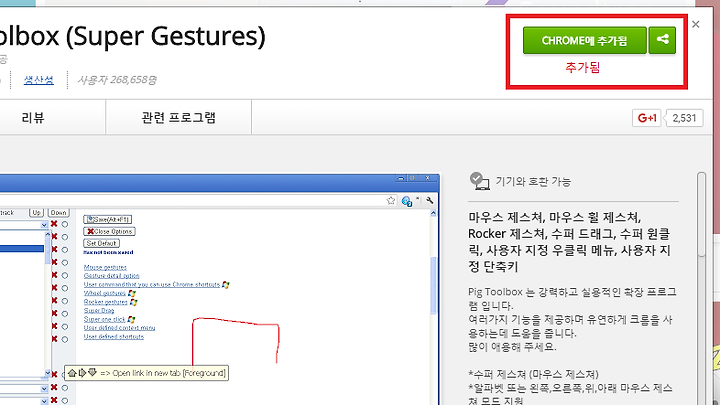Click the '많이 애용해 주세요.' line
Image resolution: width=720 pixels, height=405 pixels.
click(x=512, y=347)
